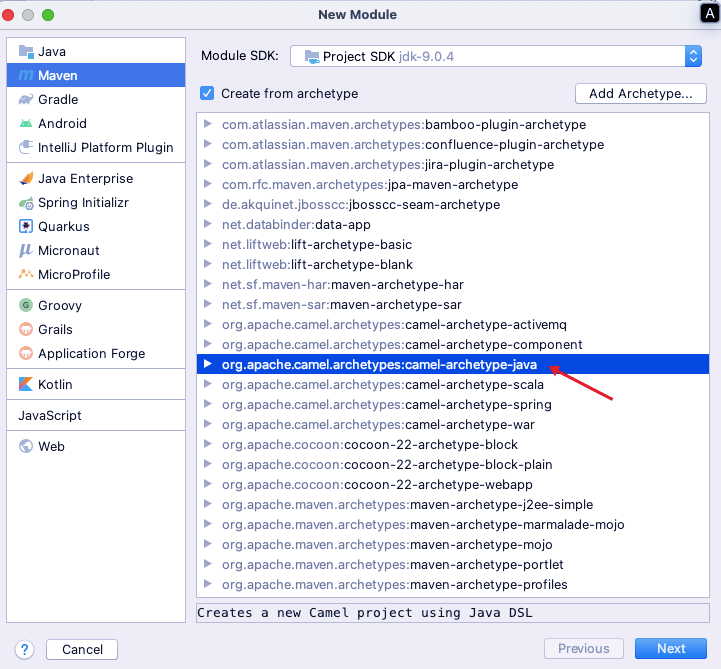Expand bamboo-plugin-archetype node
The height and width of the screenshot is (669, 721).
(208, 124)
